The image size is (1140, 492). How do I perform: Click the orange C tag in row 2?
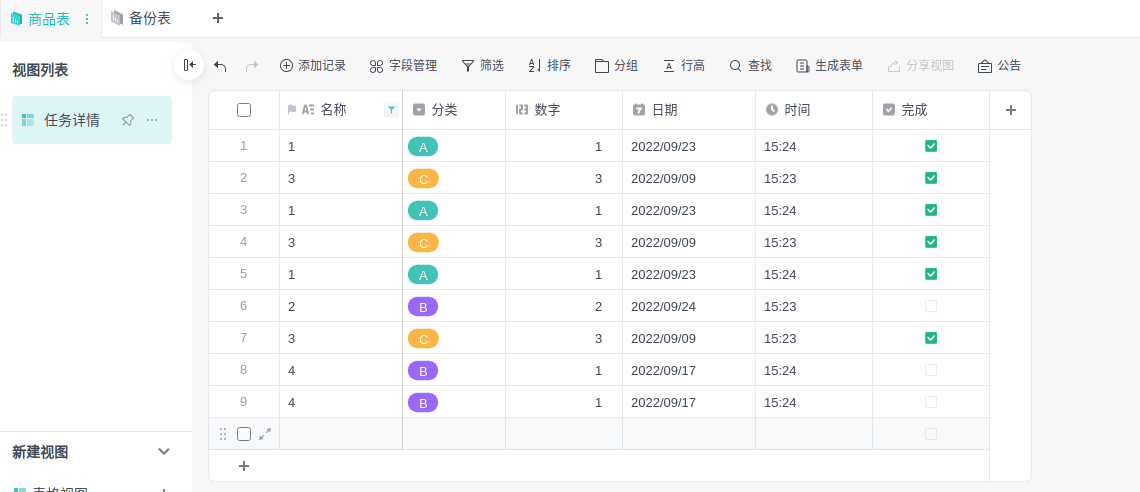pyautogui.click(x=423, y=179)
